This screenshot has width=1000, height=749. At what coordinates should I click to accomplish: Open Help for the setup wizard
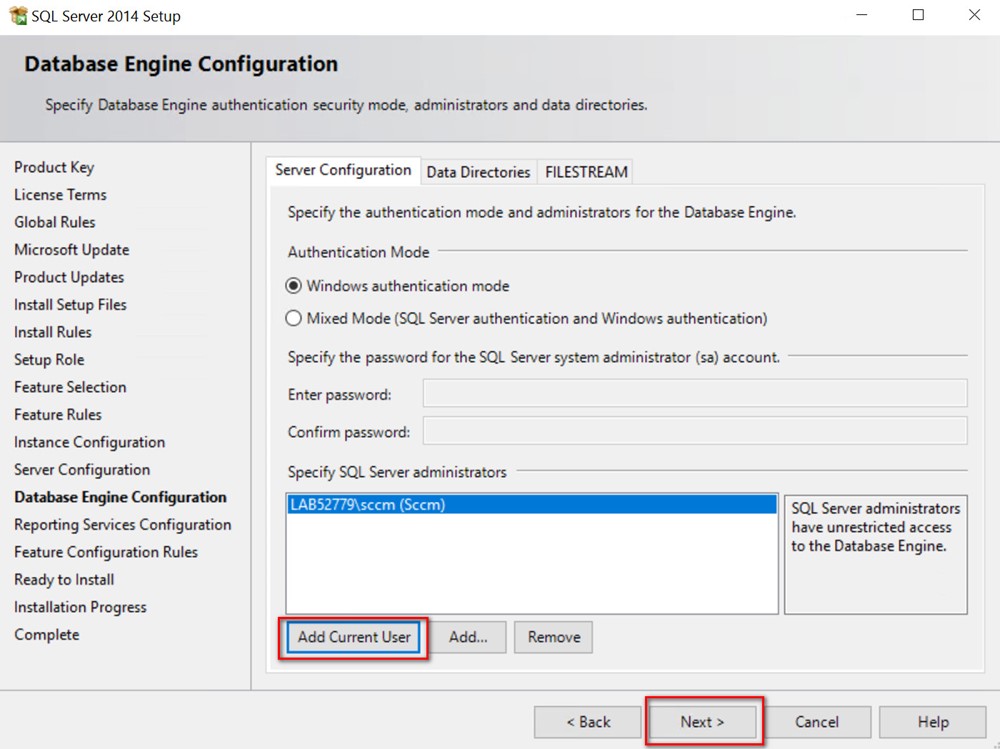tap(933, 722)
